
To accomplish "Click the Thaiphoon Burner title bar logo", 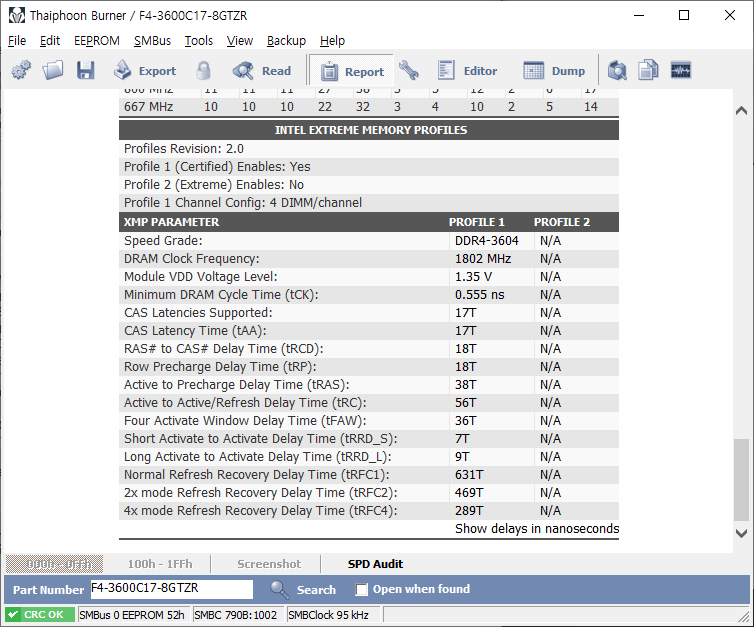I will click(17, 15).
